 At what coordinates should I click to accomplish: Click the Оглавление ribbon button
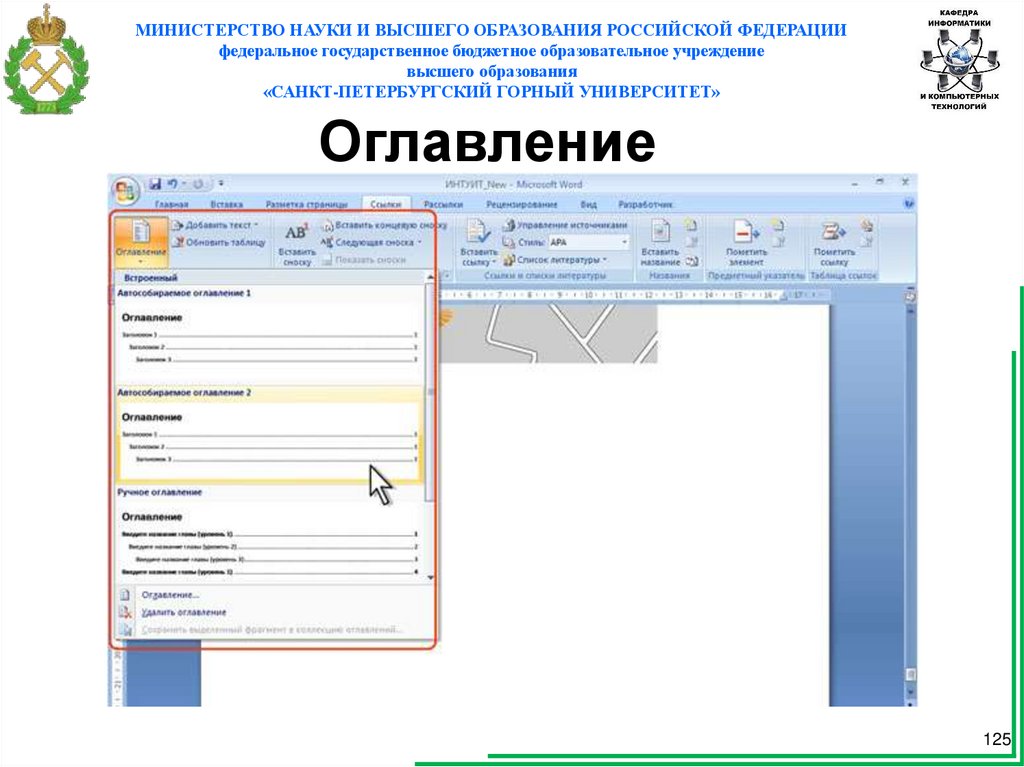141,241
